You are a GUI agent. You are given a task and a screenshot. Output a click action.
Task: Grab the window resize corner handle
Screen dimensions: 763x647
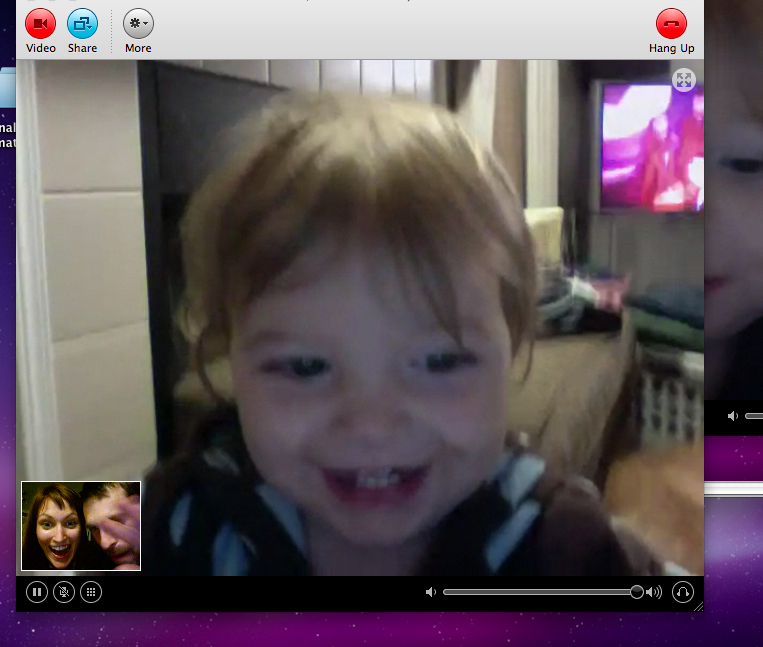point(698,606)
